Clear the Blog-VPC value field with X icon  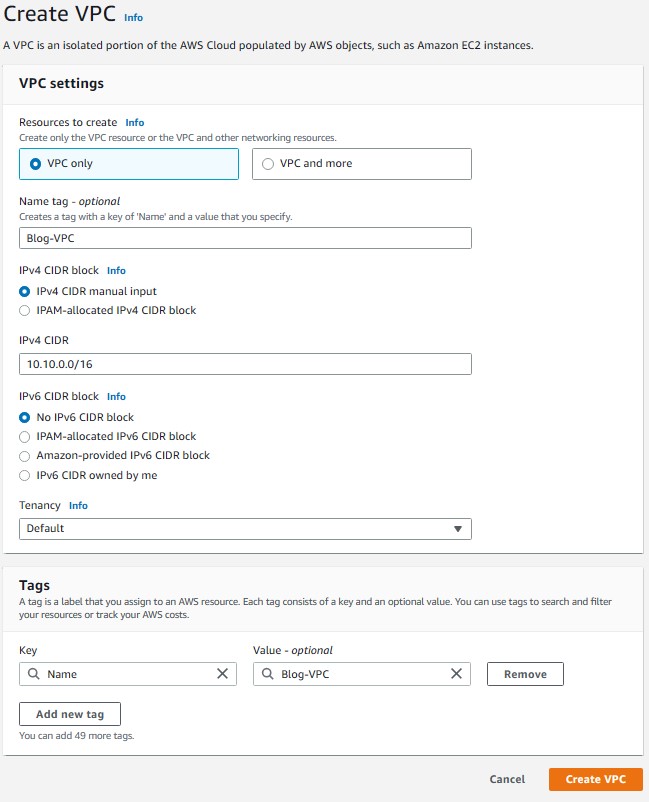(x=456, y=674)
